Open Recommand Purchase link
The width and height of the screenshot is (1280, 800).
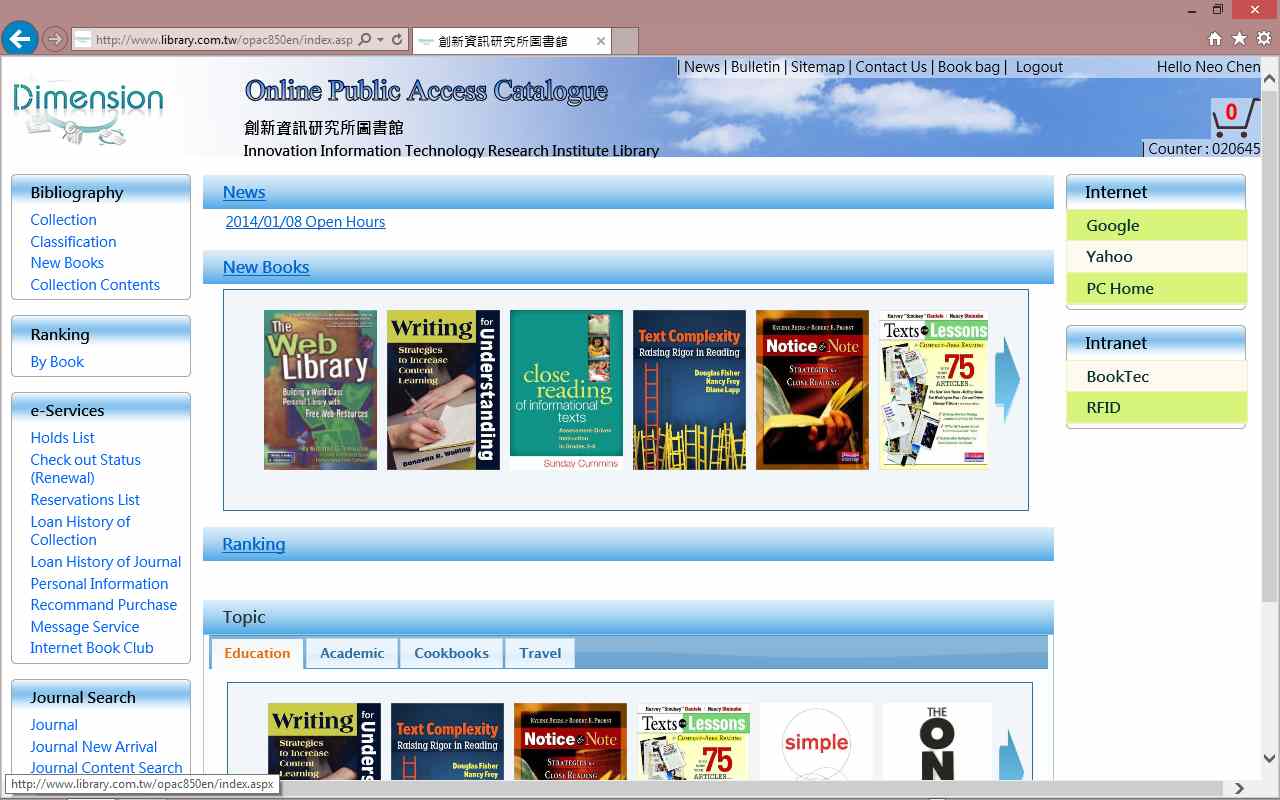pyautogui.click(x=103, y=605)
